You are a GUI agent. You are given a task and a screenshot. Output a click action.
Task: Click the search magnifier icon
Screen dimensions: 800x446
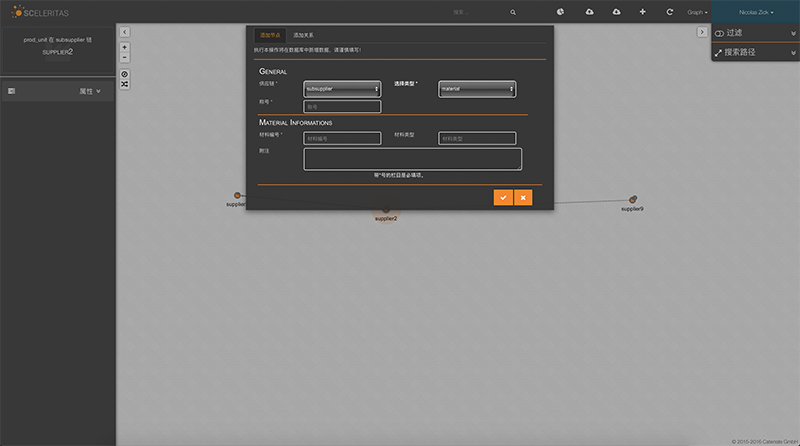coord(513,12)
